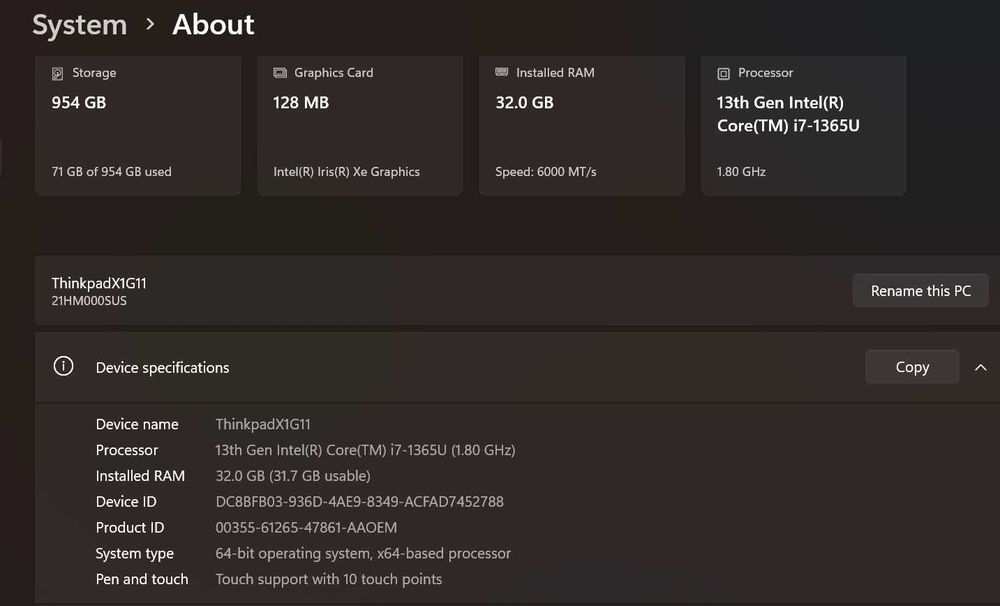Viewport: 1000px width, 606px height.
Task: Click the Installed RAM icon
Action: pyautogui.click(x=502, y=73)
